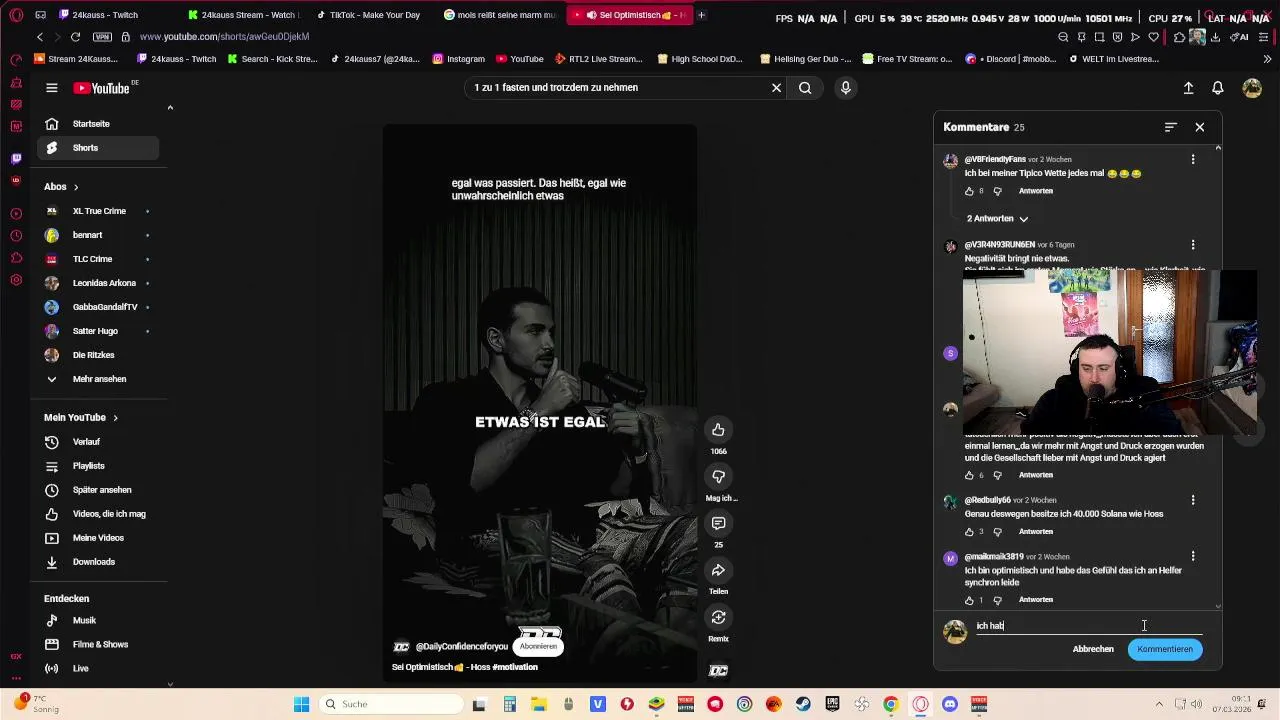Image resolution: width=1280 pixels, height=720 pixels.
Task: Sort comments using the sort icon
Action: (x=1170, y=127)
